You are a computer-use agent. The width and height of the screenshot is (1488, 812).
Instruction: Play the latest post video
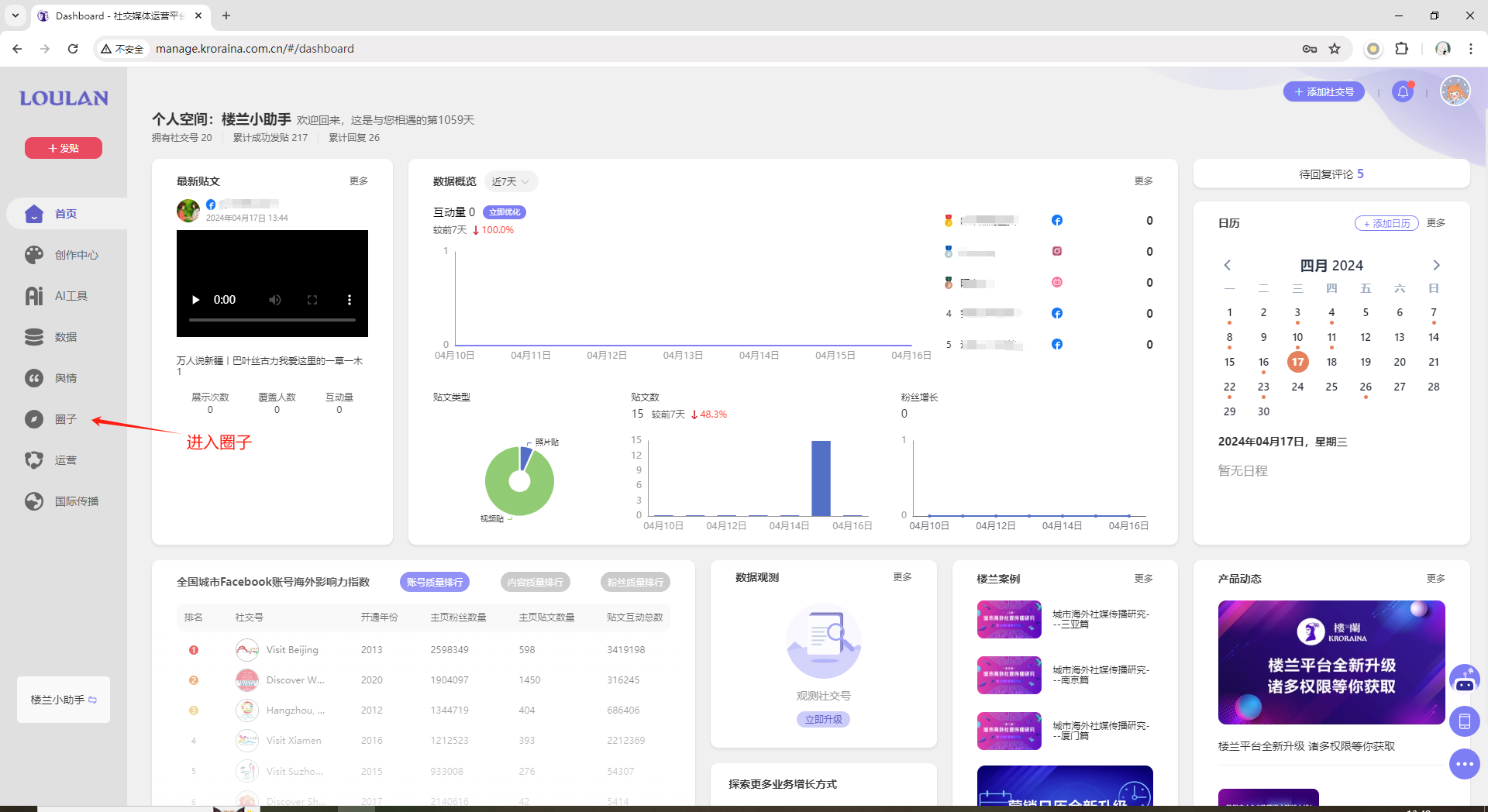click(x=195, y=300)
